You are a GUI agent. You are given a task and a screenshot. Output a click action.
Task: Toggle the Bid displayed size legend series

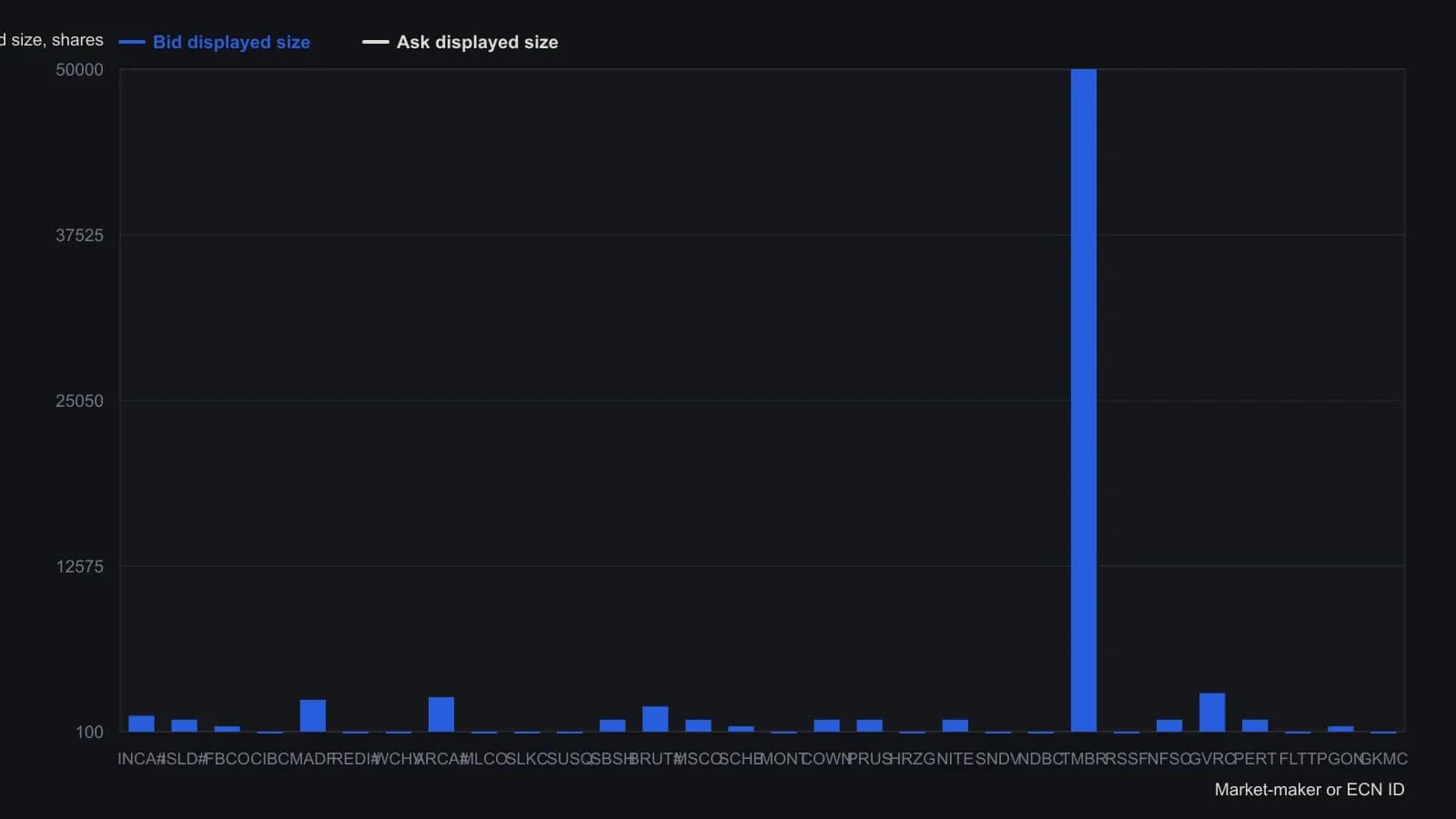[215, 42]
